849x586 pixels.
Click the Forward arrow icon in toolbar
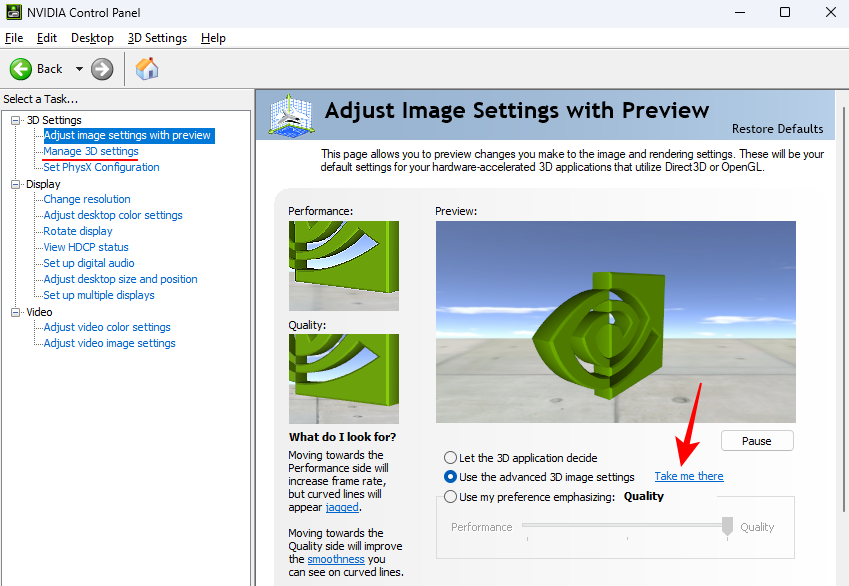click(102, 69)
